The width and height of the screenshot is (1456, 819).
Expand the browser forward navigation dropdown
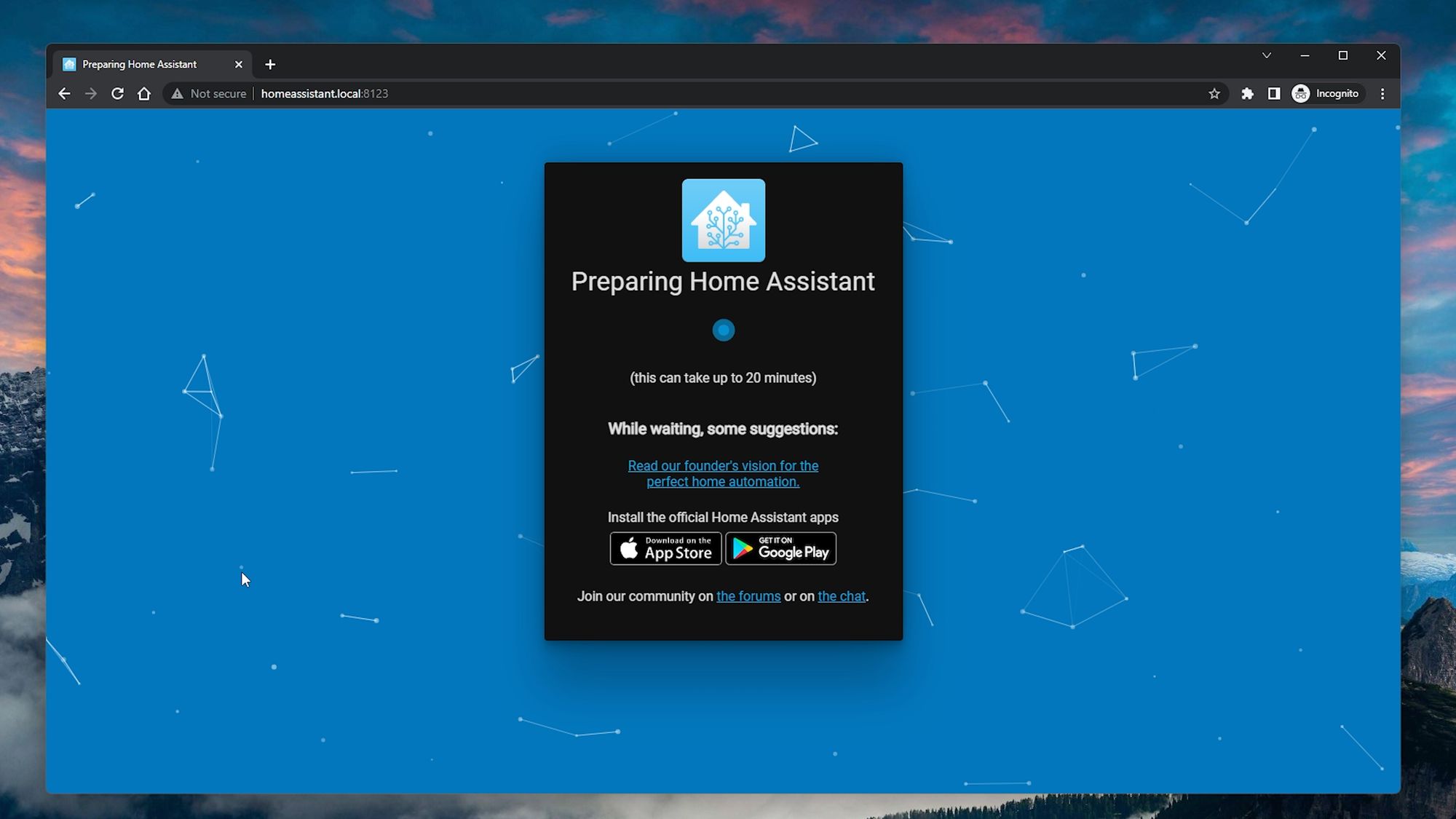90,93
